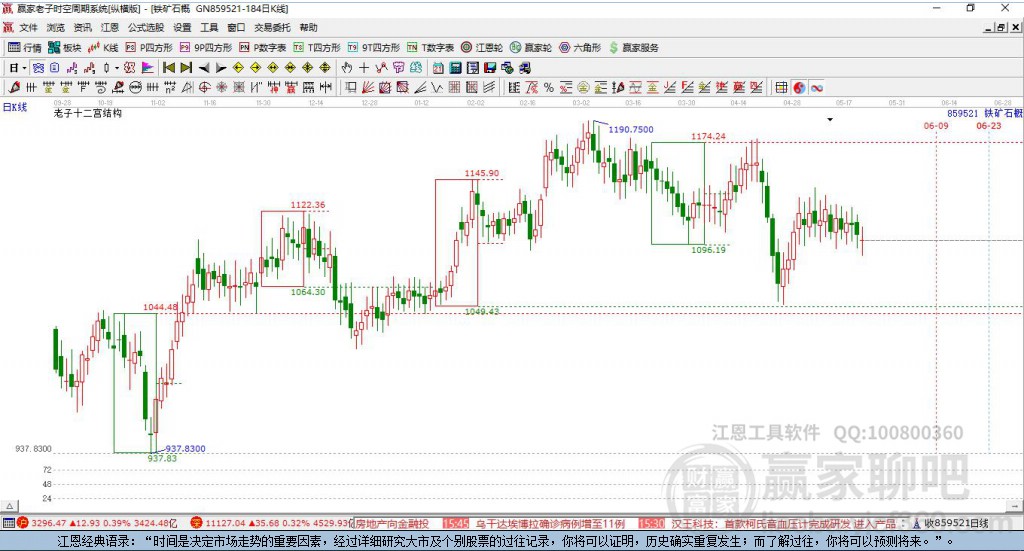Open the 资讯 menu
Image resolution: width=1024 pixels, height=551 pixels.
(83, 27)
